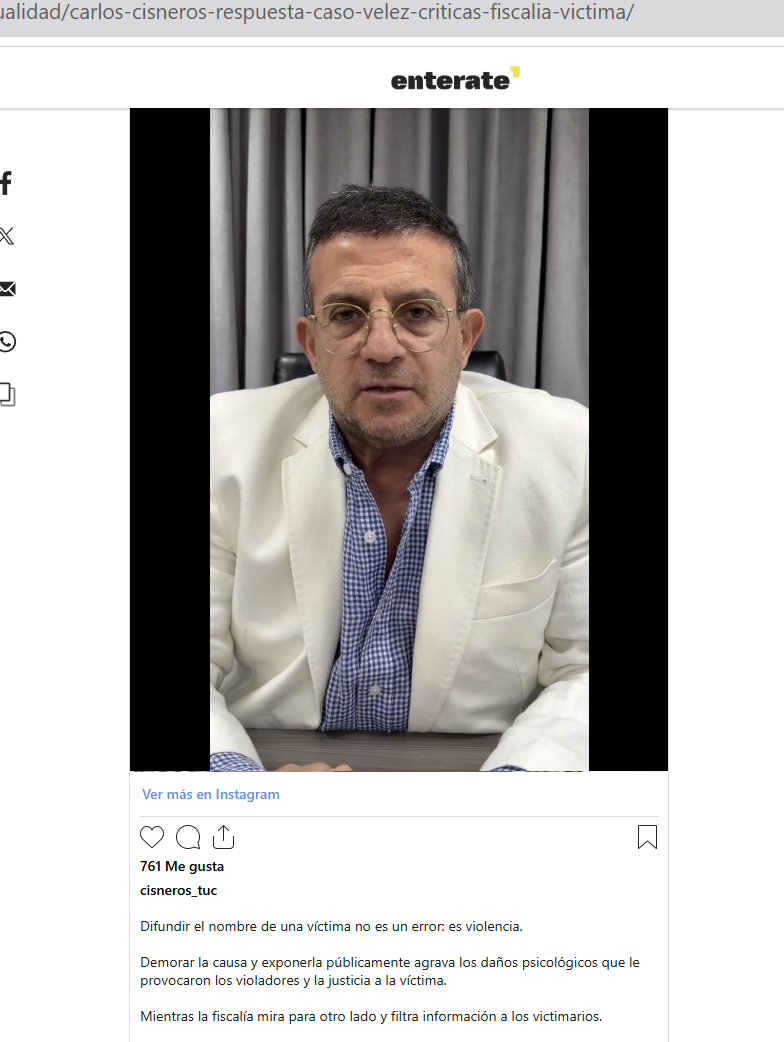The height and width of the screenshot is (1042, 784).
Task: Follow the 'Ver más en Instagram' link
Action: click(211, 794)
